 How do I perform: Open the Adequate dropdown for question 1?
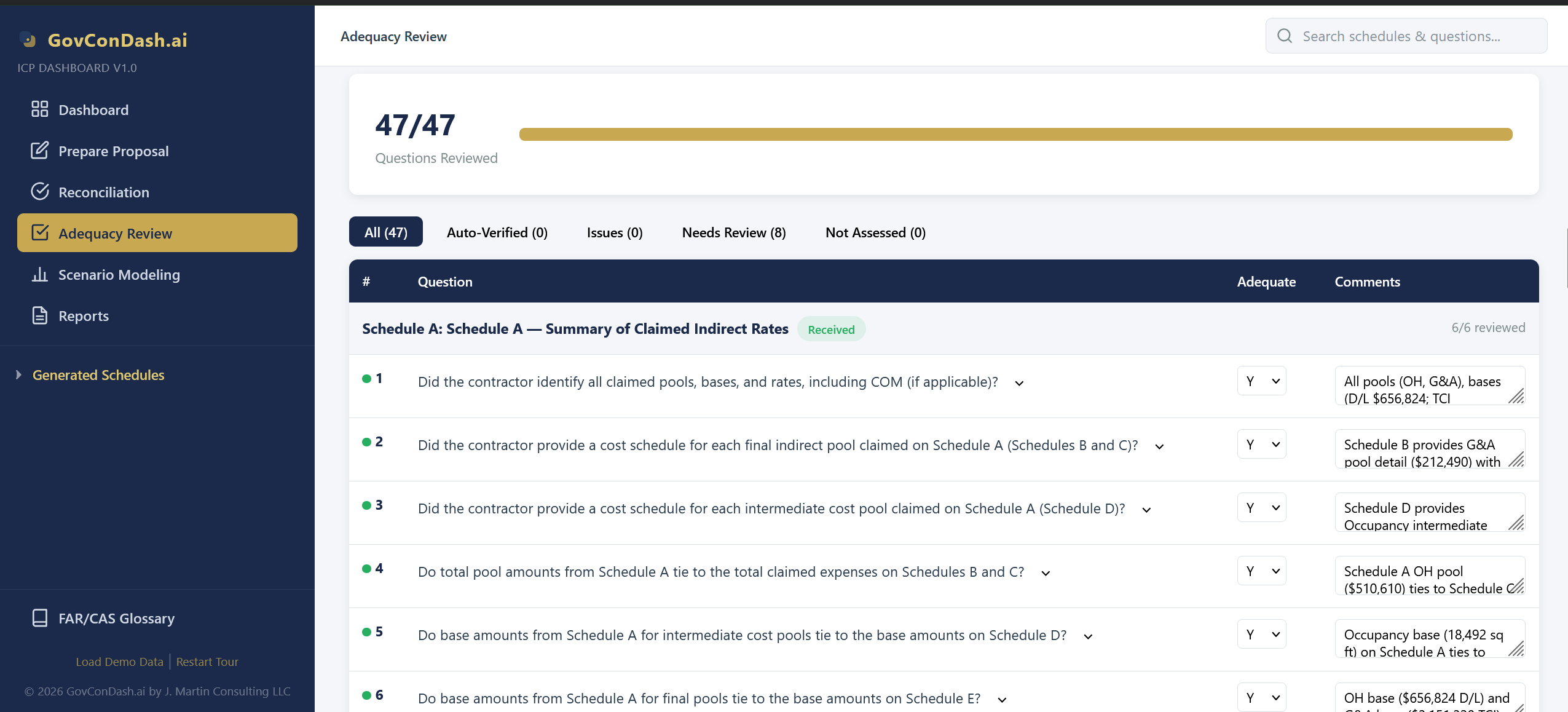pyautogui.click(x=1261, y=381)
